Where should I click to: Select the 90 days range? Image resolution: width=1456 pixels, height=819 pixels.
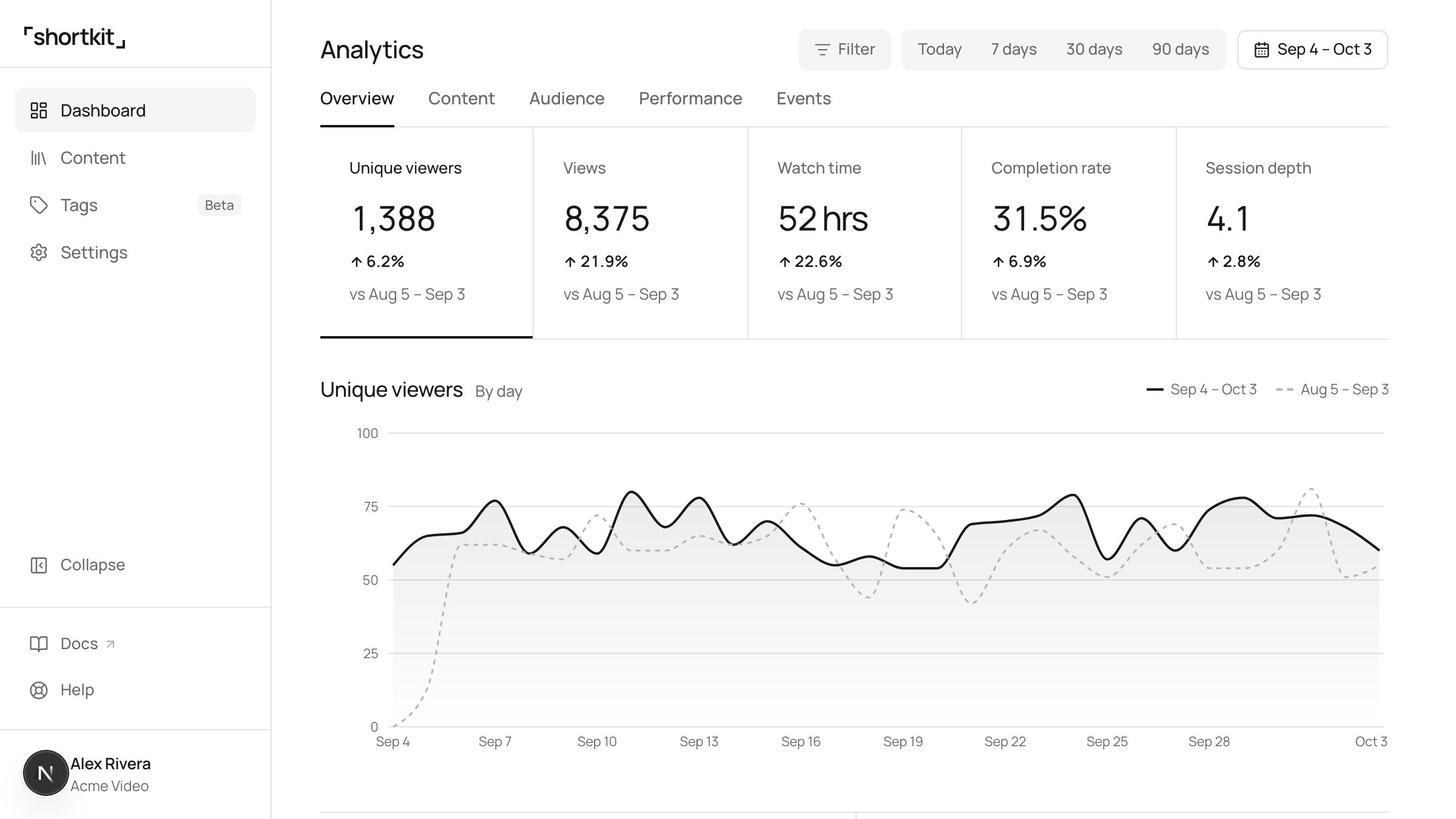[1181, 50]
